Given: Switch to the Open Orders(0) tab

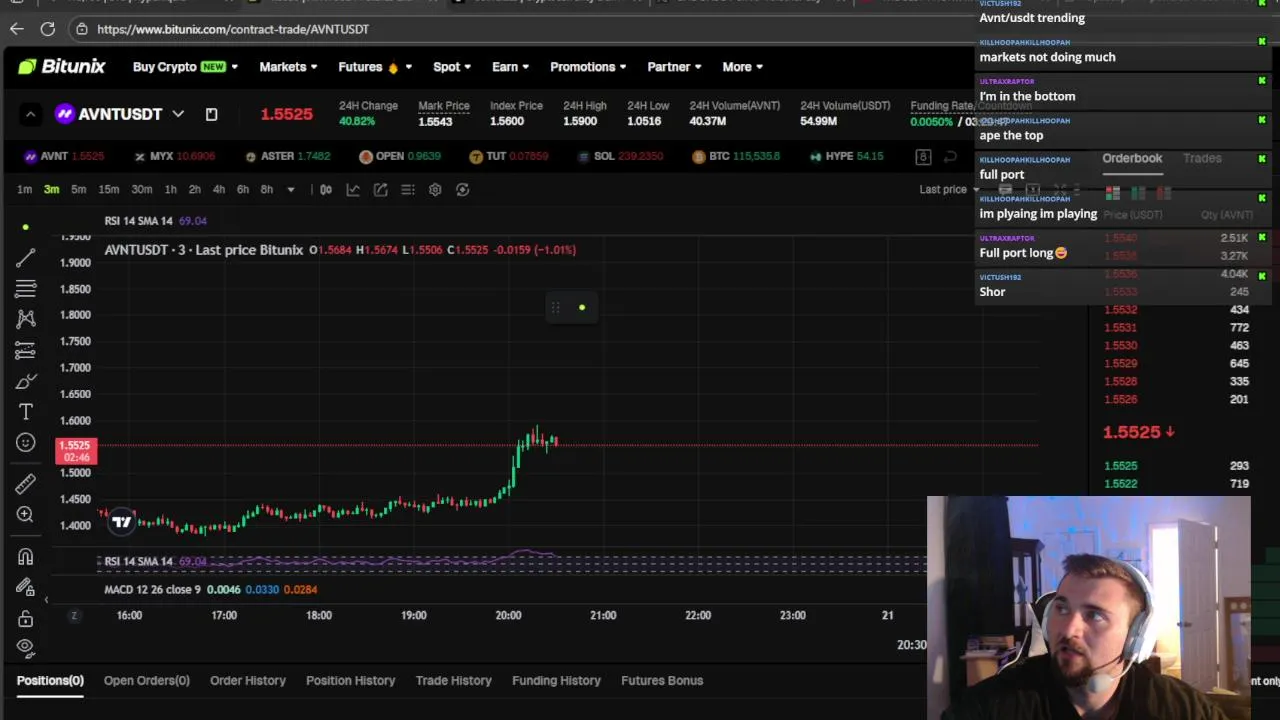Looking at the screenshot, I should click(147, 680).
